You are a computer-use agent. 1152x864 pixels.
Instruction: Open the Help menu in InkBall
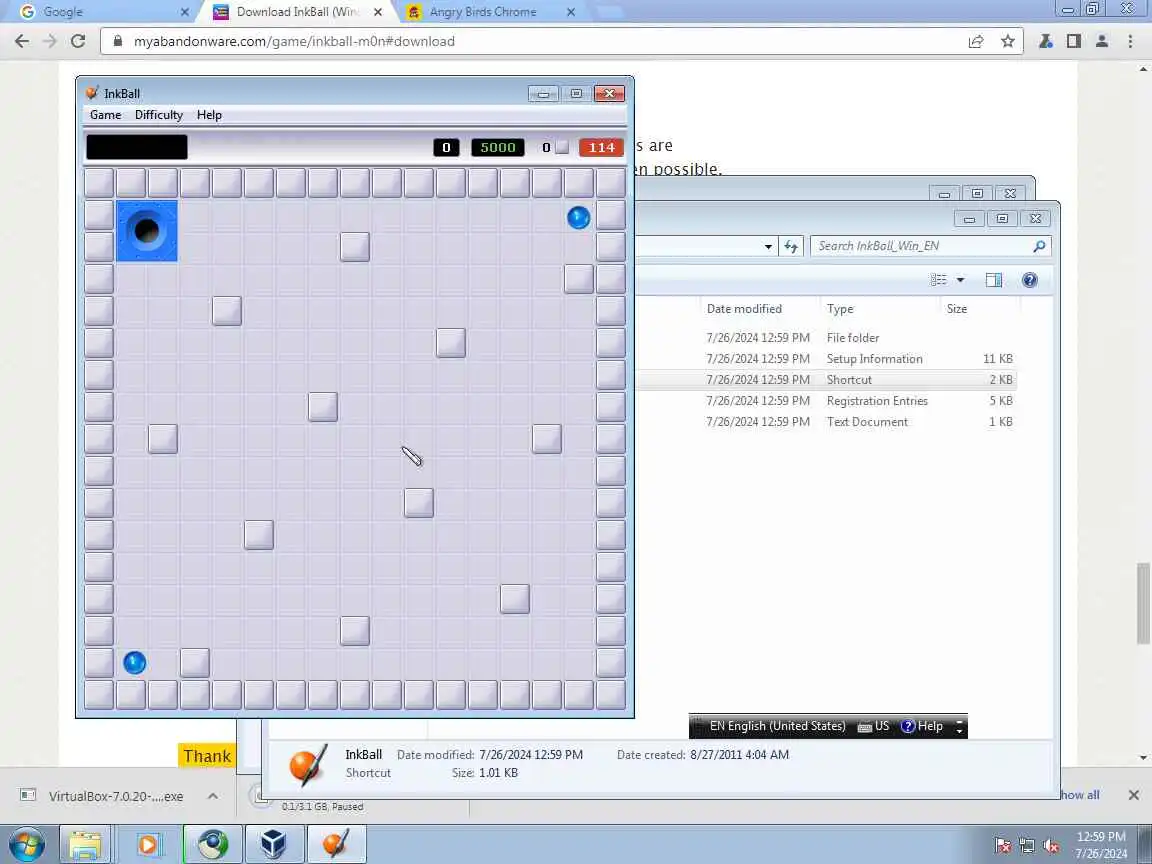[209, 115]
